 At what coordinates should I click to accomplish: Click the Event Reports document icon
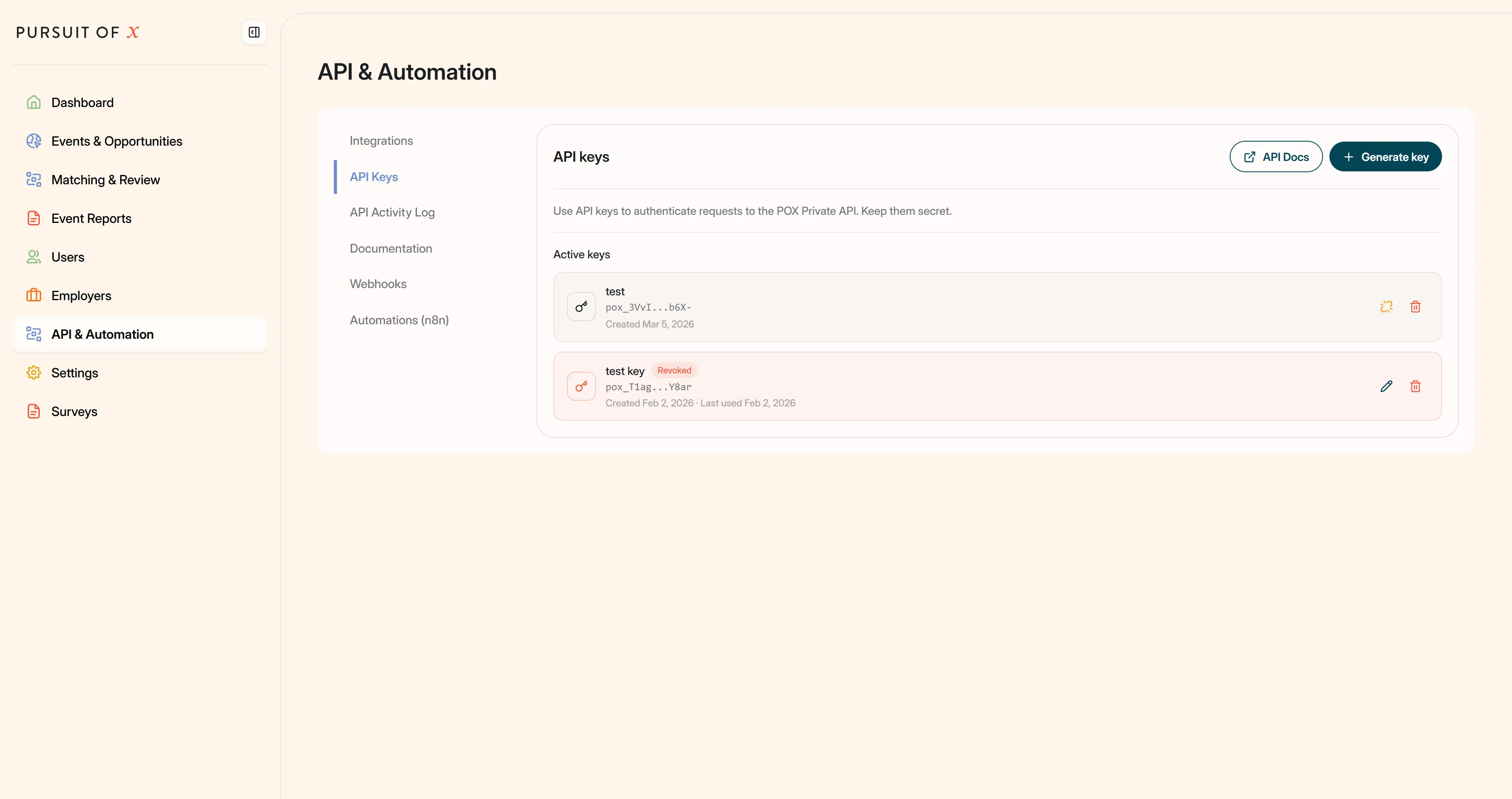[x=33, y=218]
